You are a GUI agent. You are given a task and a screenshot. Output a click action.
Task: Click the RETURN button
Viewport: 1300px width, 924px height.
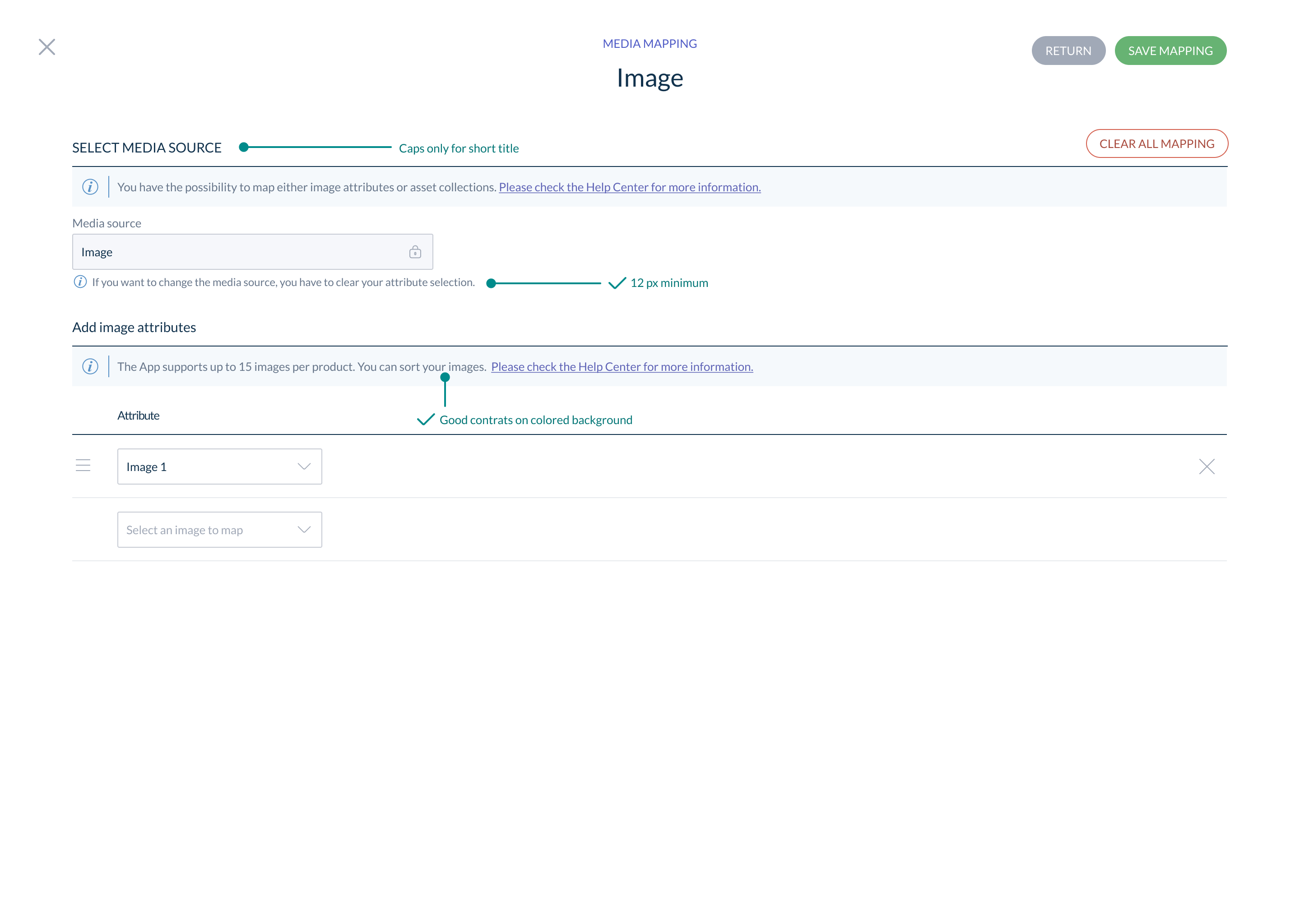(x=1068, y=51)
